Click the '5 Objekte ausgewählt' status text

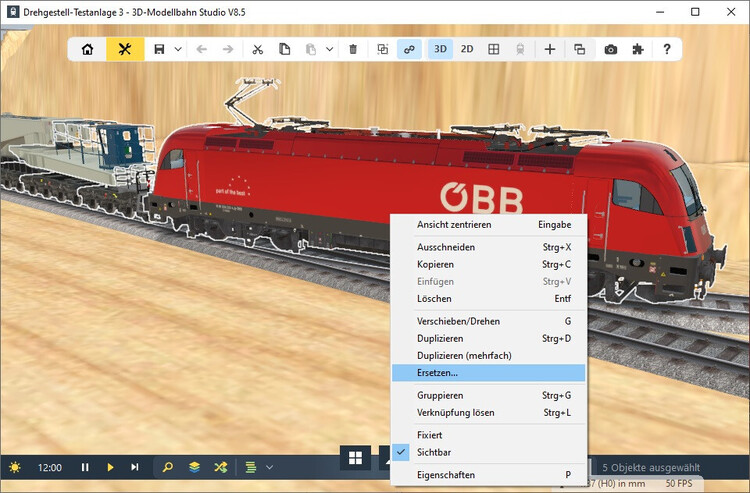point(651,468)
